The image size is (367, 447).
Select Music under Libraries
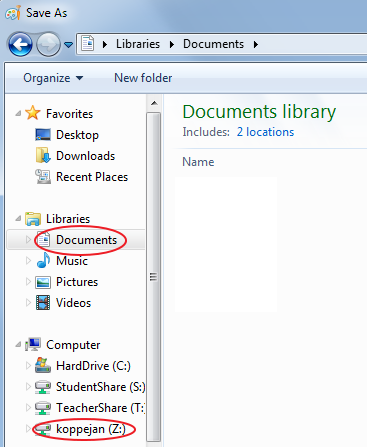72,261
